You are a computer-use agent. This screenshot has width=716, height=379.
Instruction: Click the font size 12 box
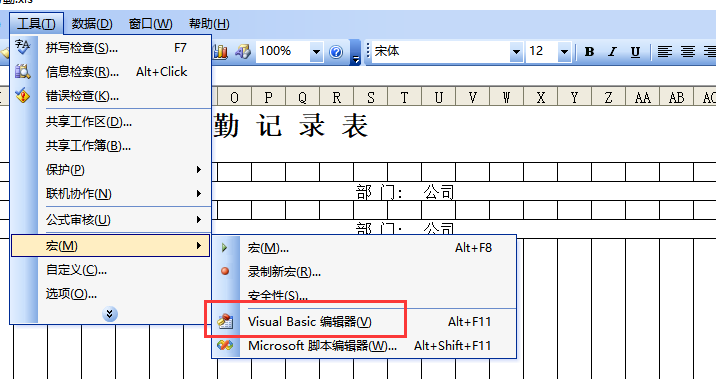[x=542, y=52]
